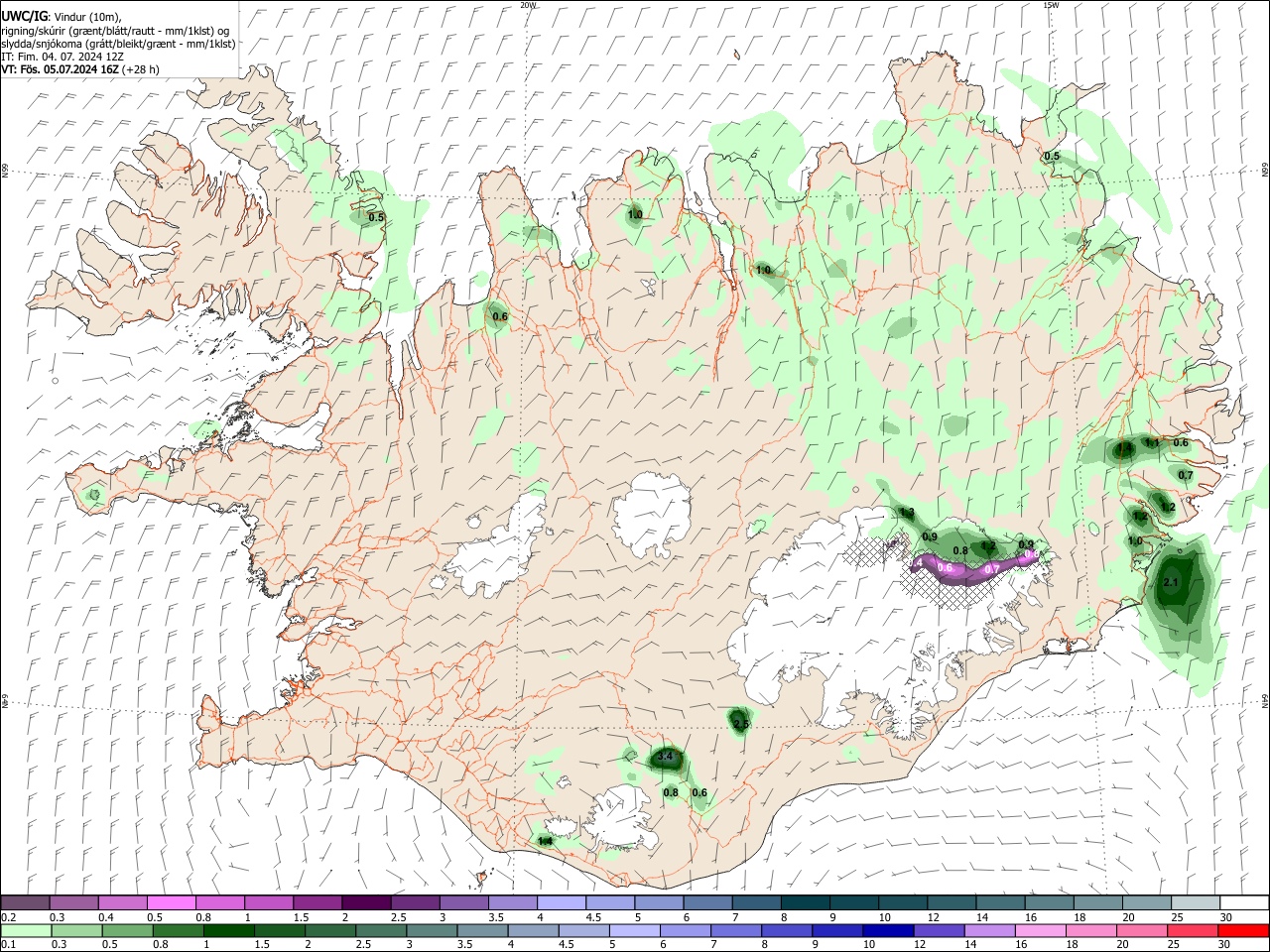This screenshot has width=1270, height=952.
Task: Click the 'UWC/IG' title label
Action: (x=23, y=16)
